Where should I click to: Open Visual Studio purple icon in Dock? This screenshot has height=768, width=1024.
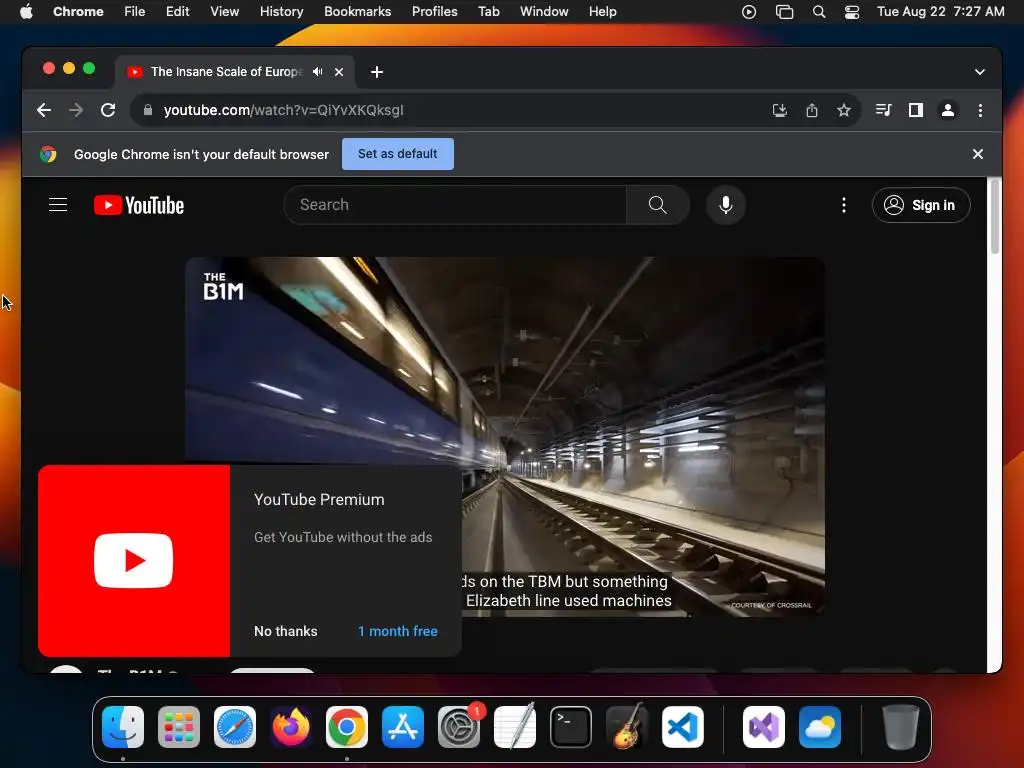point(764,727)
